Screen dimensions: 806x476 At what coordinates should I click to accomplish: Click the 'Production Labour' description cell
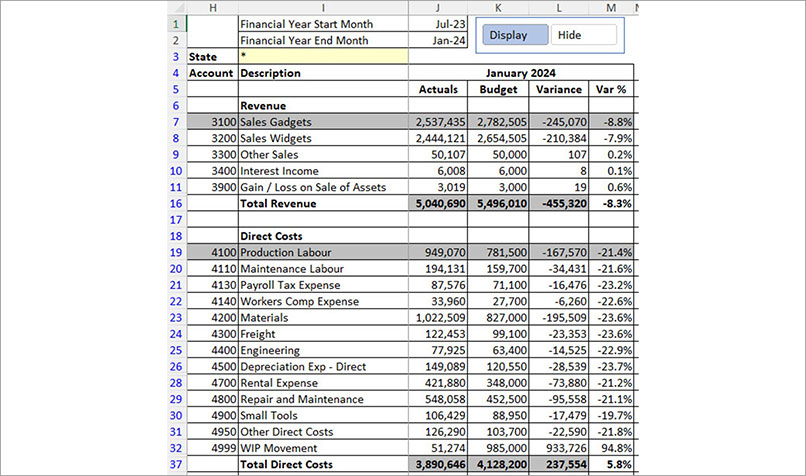323,252
